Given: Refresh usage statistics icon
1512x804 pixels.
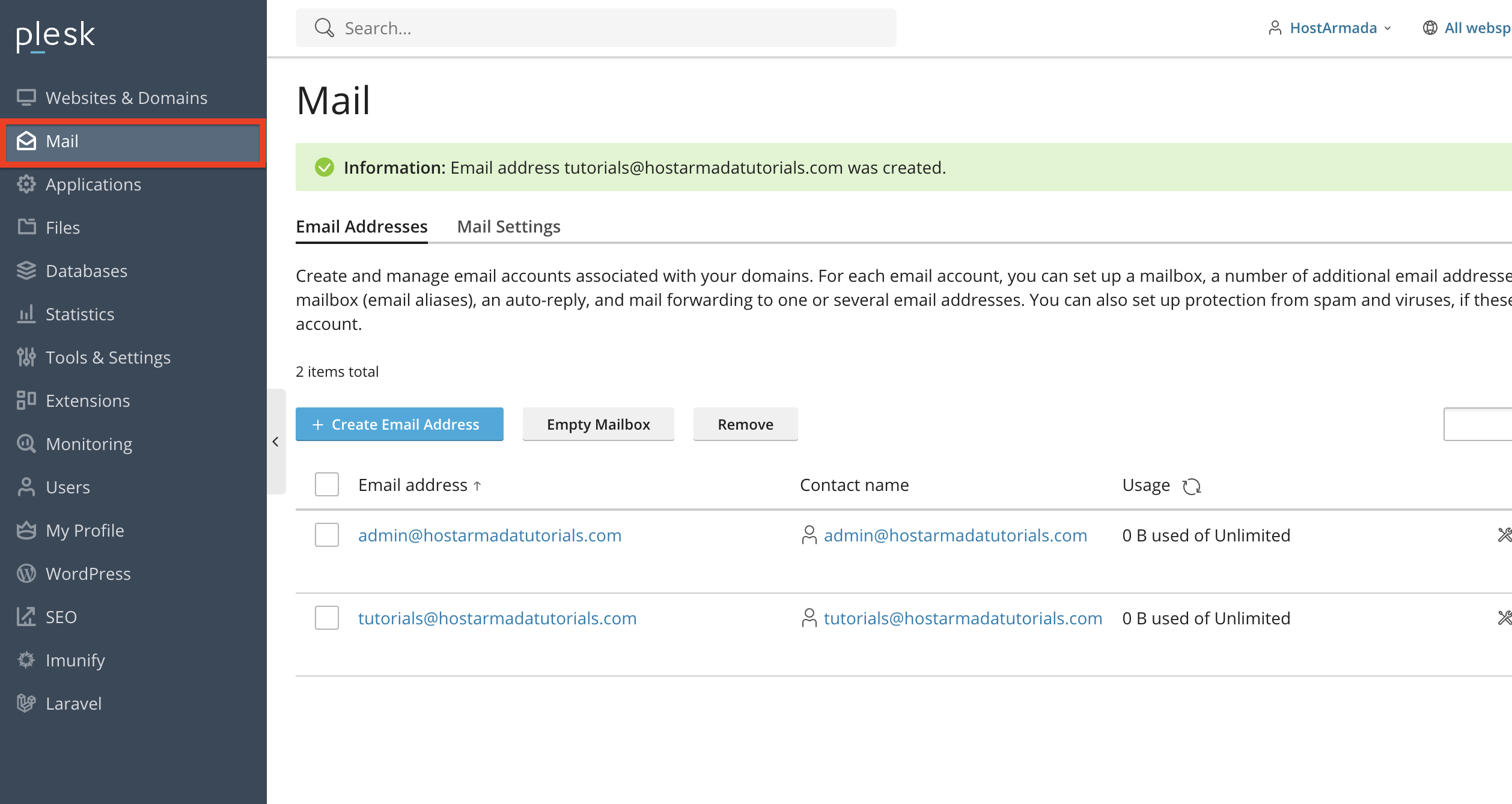Looking at the screenshot, I should click(1191, 486).
